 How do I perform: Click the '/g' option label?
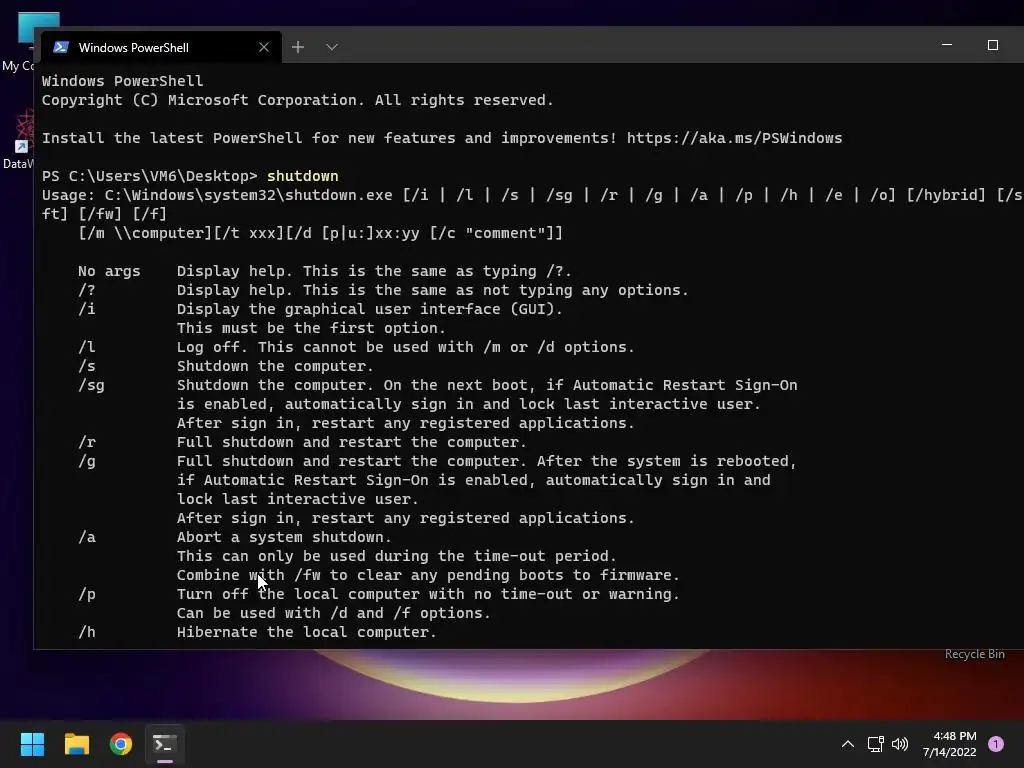[87, 461]
